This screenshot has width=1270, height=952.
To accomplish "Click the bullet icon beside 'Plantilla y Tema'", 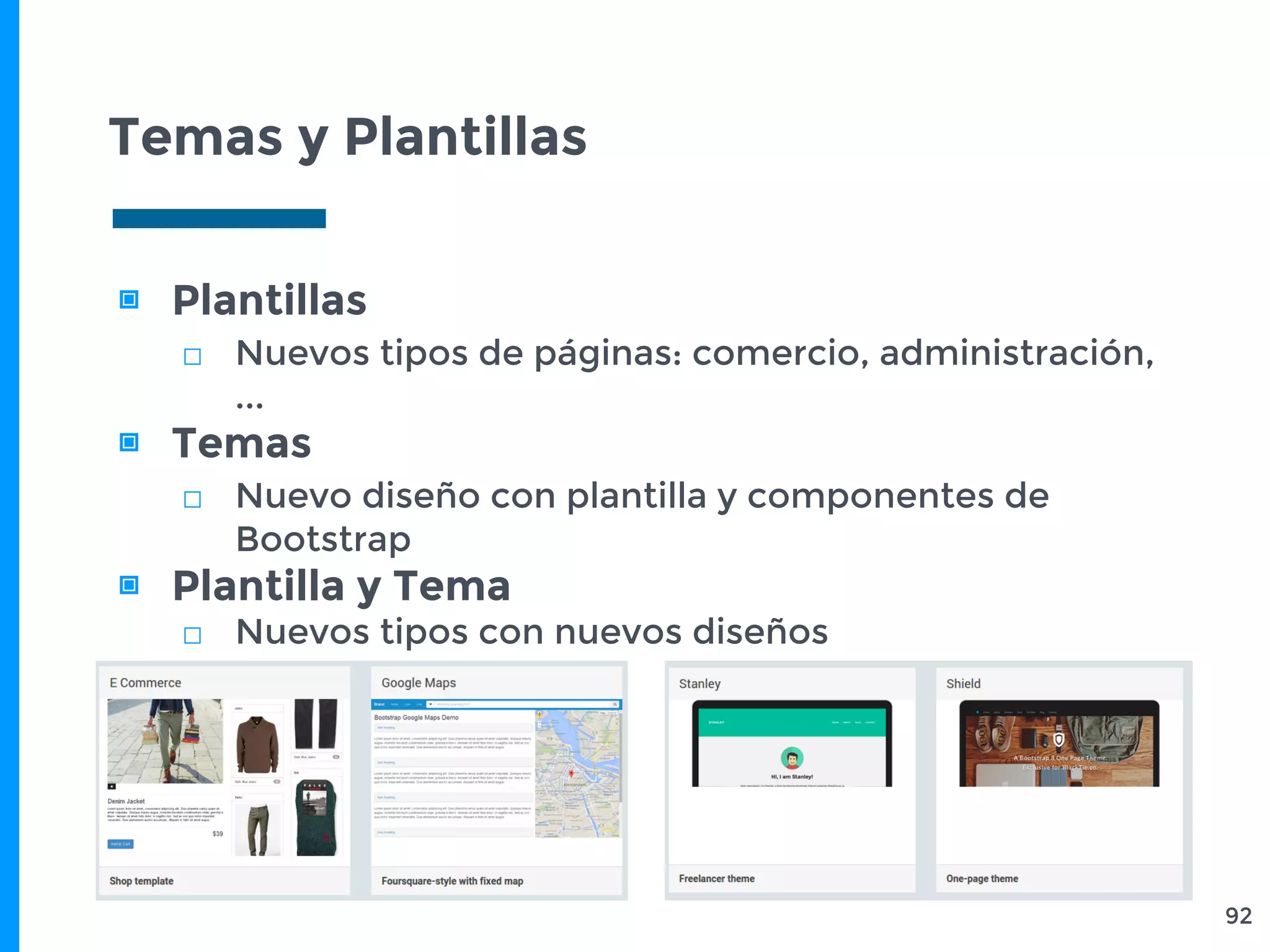I will 129,585.
